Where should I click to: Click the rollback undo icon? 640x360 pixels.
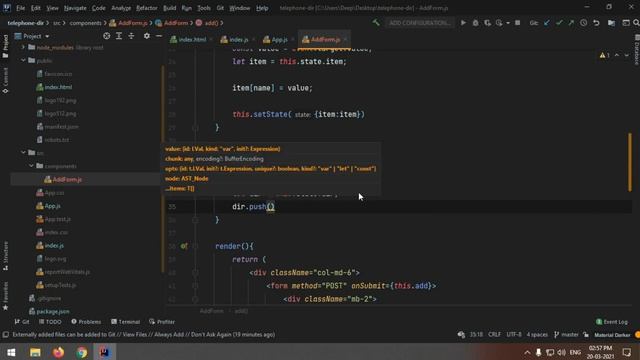point(596,23)
